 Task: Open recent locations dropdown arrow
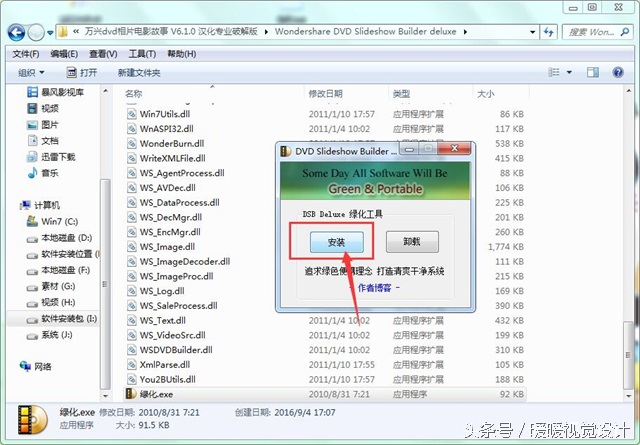pos(50,33)
